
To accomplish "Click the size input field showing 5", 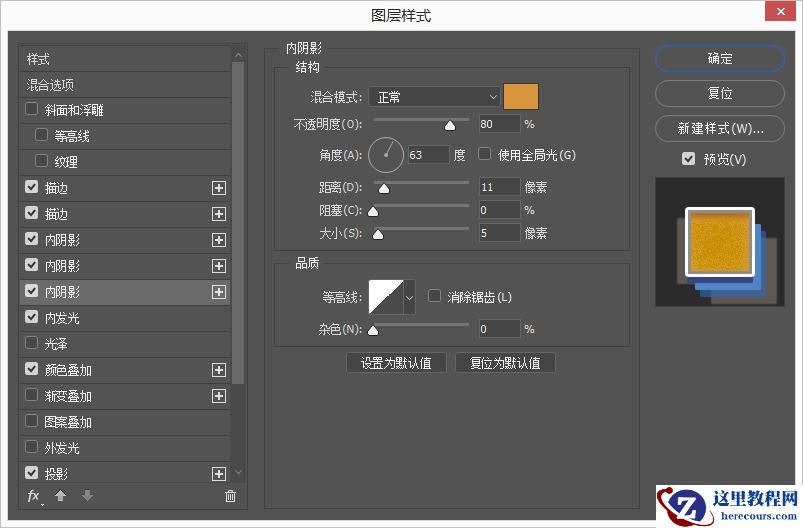I will pos(499,233).
